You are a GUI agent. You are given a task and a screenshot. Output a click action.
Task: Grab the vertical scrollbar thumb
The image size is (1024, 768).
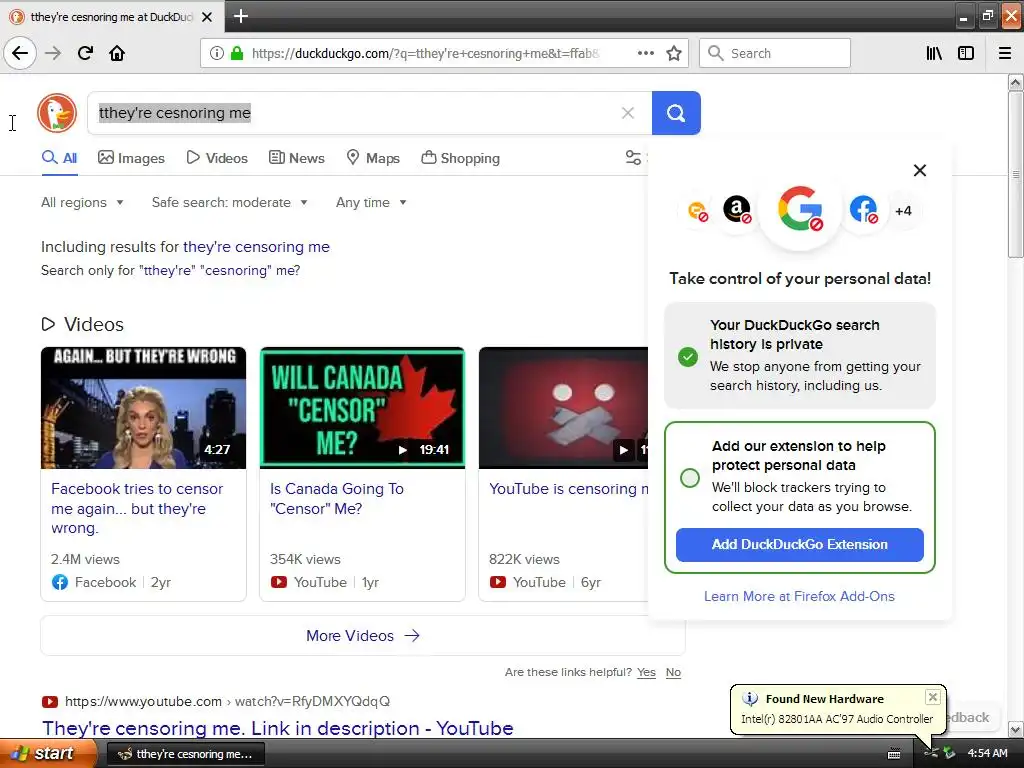pyautogui.click(x=1016, y=174)
